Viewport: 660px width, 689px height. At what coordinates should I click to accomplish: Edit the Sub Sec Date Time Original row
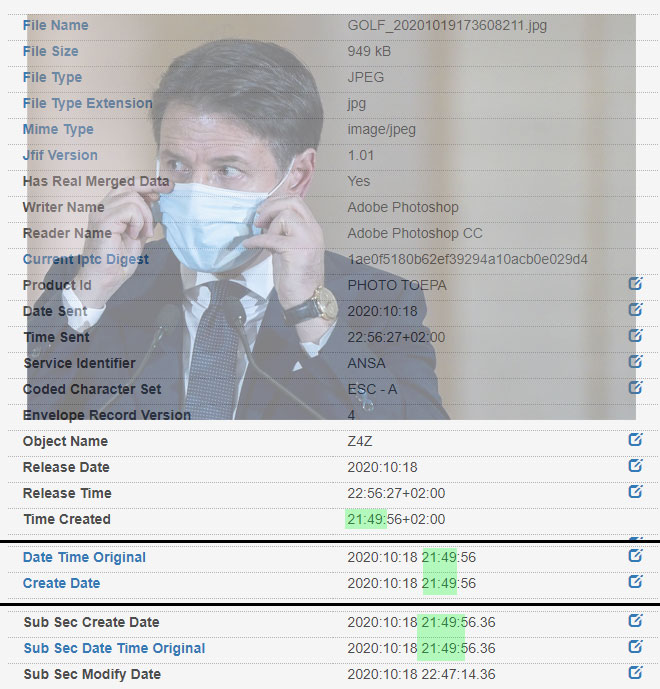click(x=635, y=646)
